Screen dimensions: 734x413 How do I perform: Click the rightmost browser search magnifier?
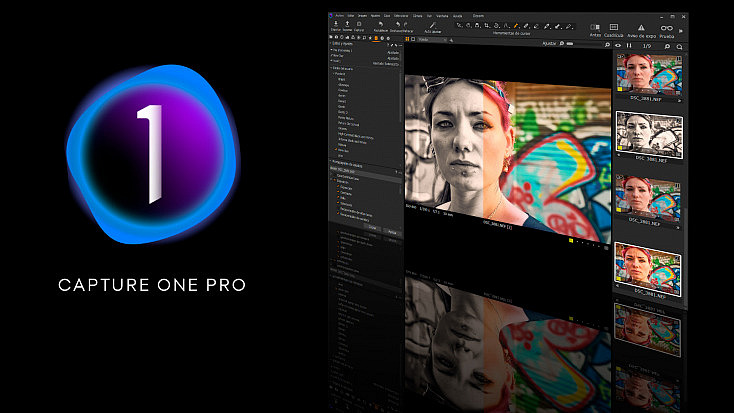click(679, 47)
